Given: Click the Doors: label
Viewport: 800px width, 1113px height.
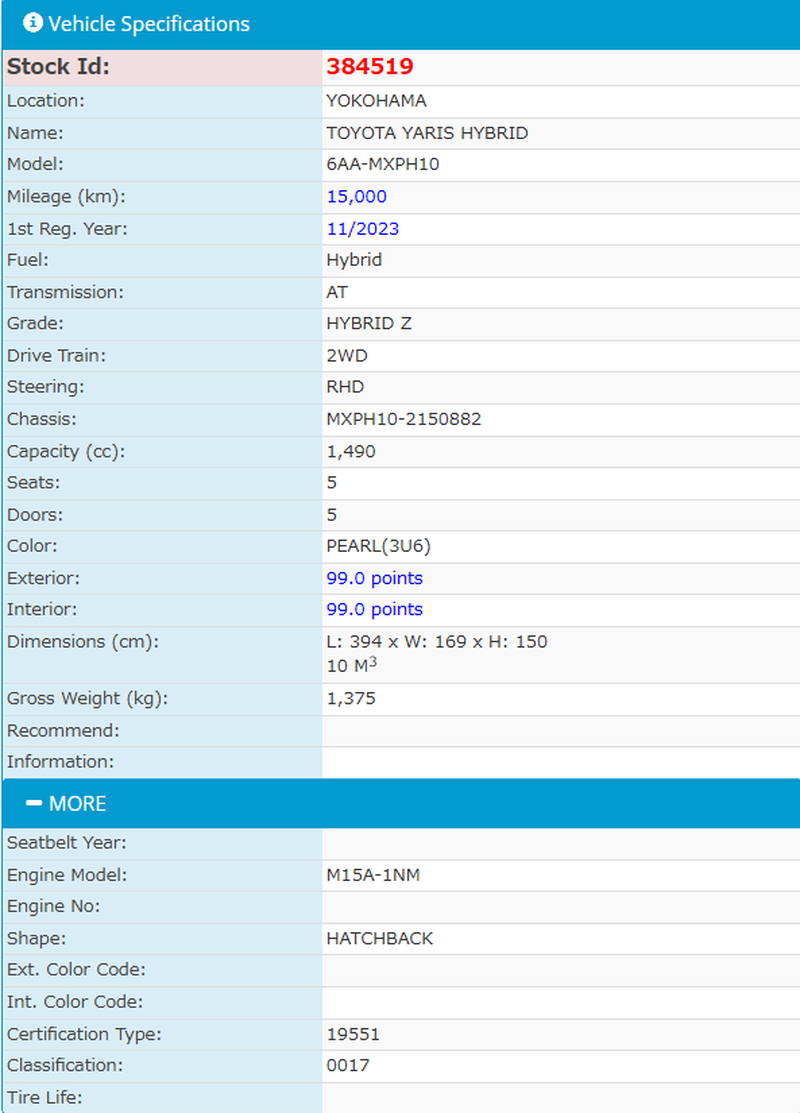Looking at the screenshot, I should pos(35,515).
